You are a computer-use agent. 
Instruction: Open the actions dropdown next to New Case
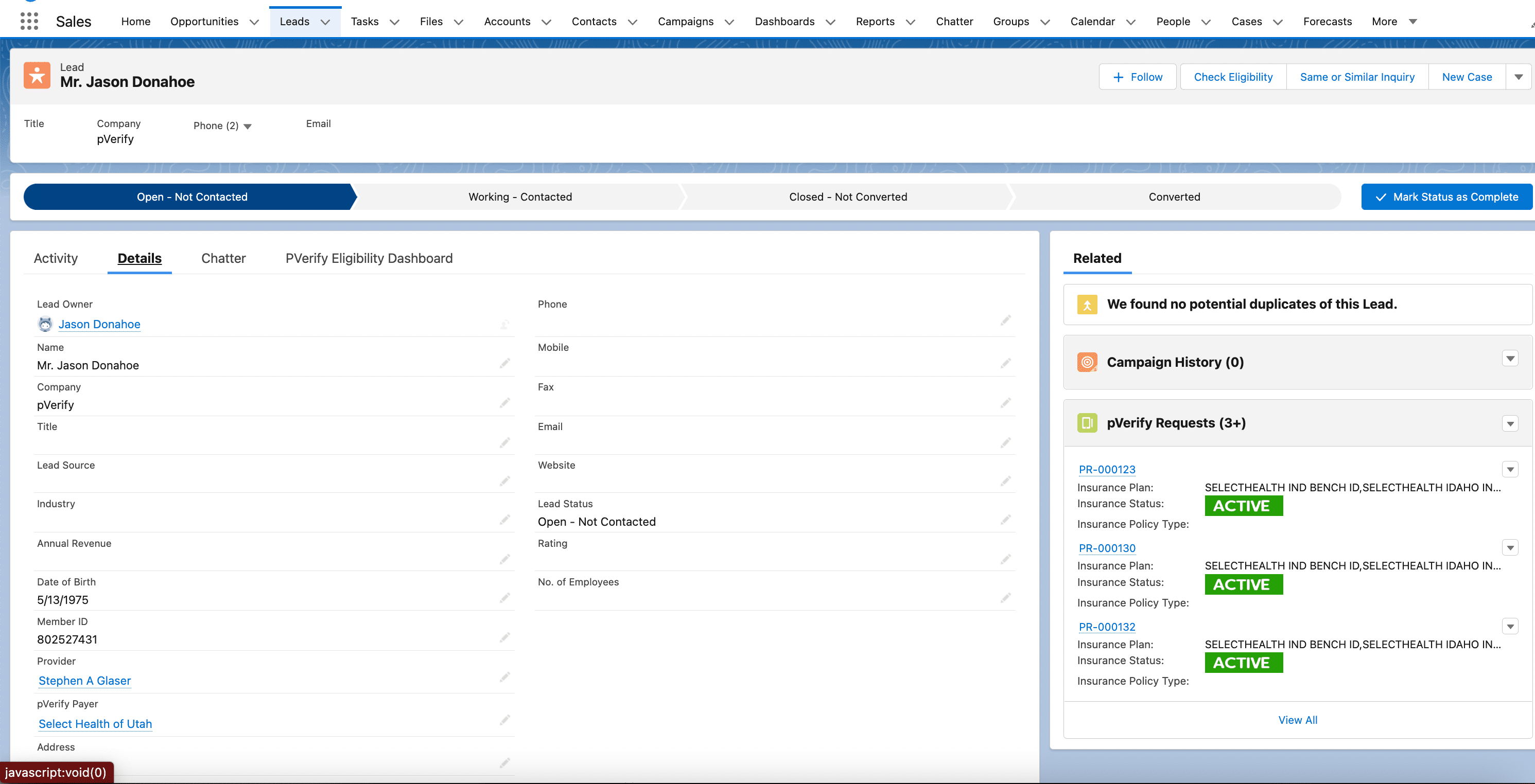pyautogui.click(x=1519, y=77)
